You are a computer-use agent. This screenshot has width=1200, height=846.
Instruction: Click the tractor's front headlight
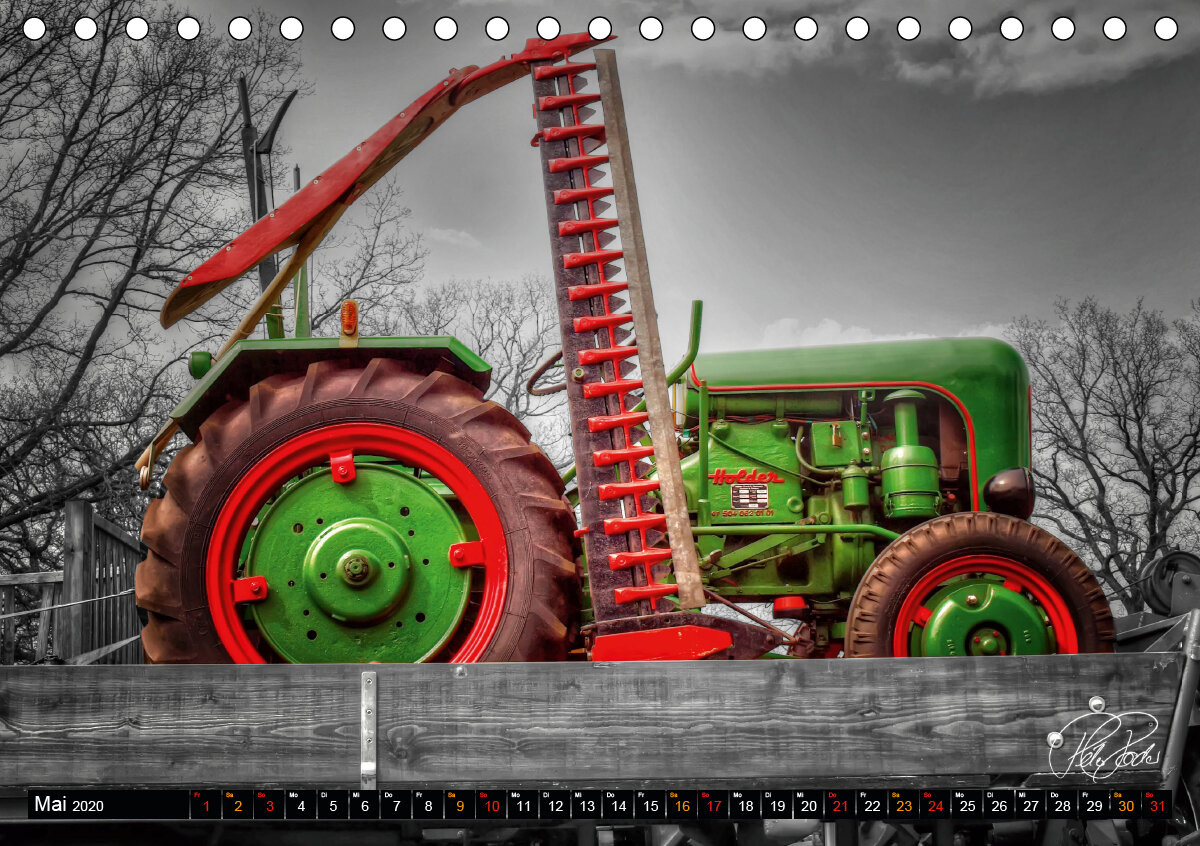pyautogui.click(x=1009, y=492)
